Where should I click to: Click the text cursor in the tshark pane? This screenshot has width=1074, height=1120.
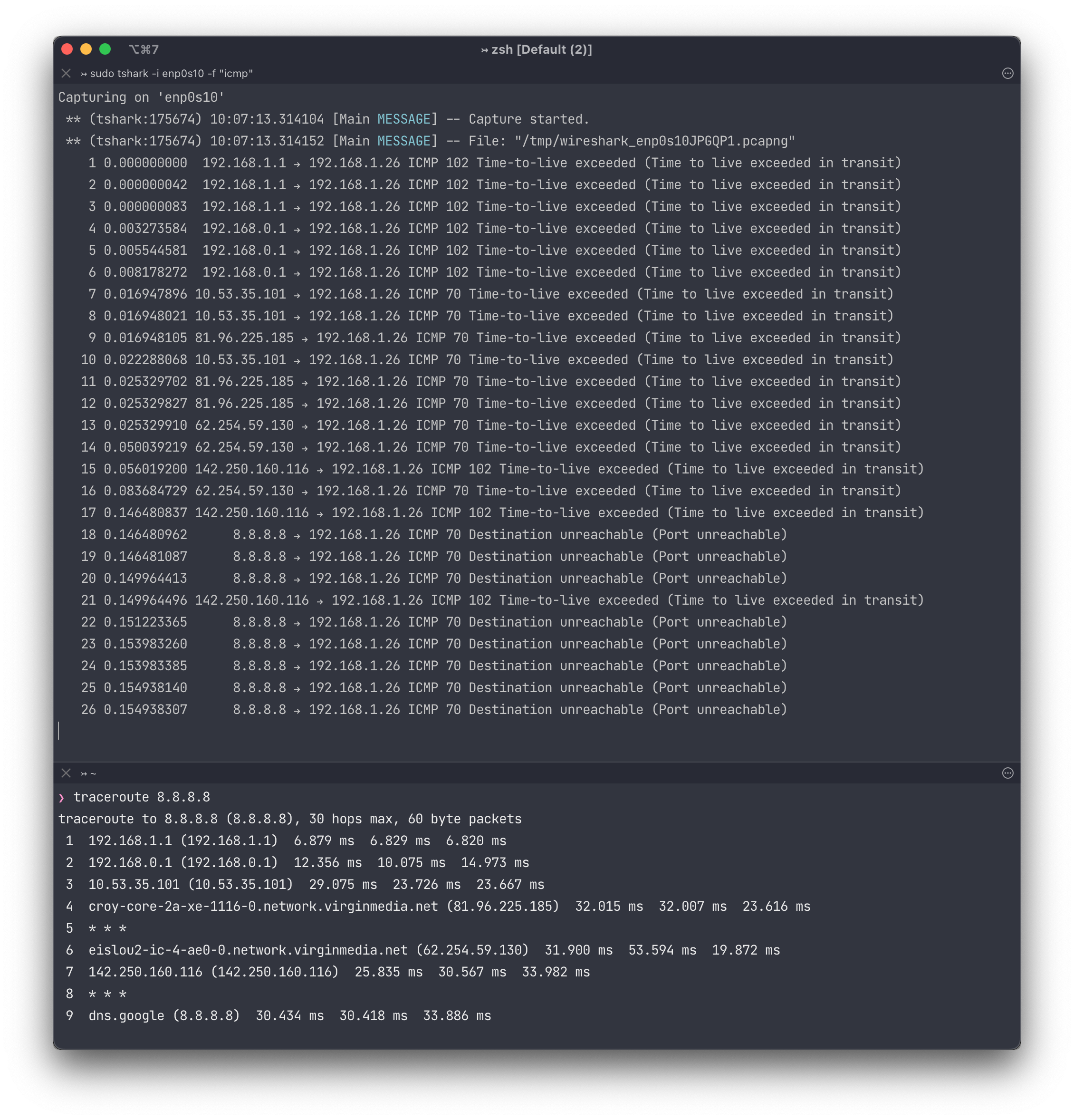(x=59, y=731)
